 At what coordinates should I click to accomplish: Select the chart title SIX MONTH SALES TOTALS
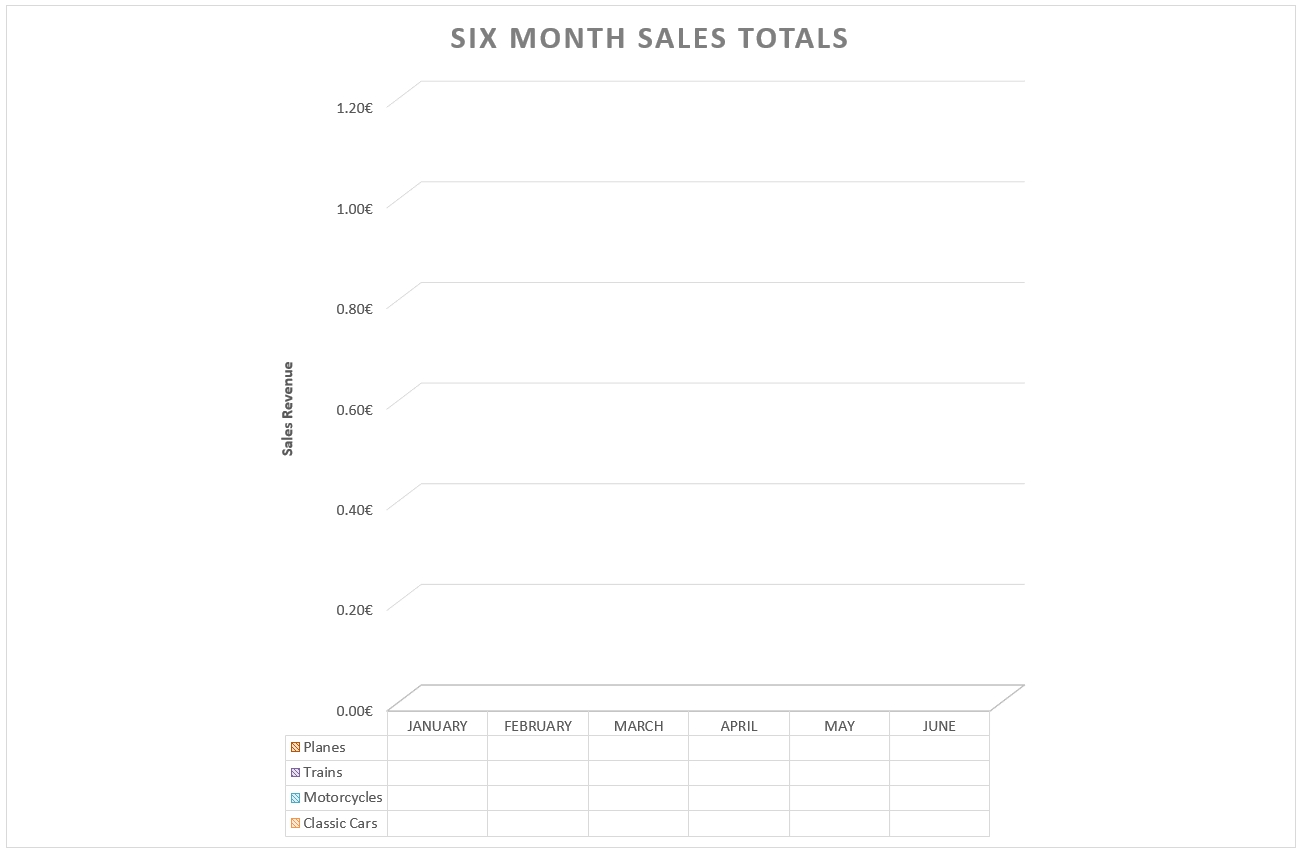point(649,38)
